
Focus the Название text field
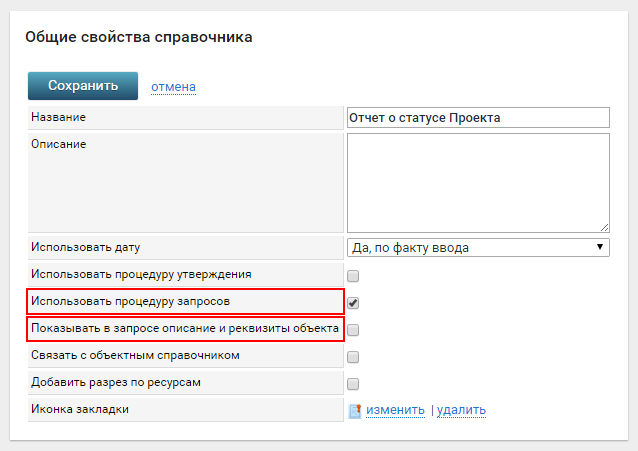coord(477,117)
